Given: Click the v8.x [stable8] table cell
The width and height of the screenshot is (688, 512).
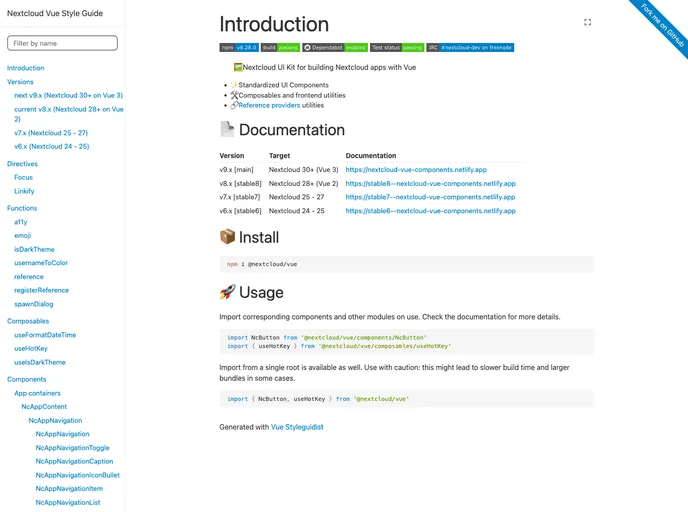Looking at the screenshot, I should coord(240,183).
